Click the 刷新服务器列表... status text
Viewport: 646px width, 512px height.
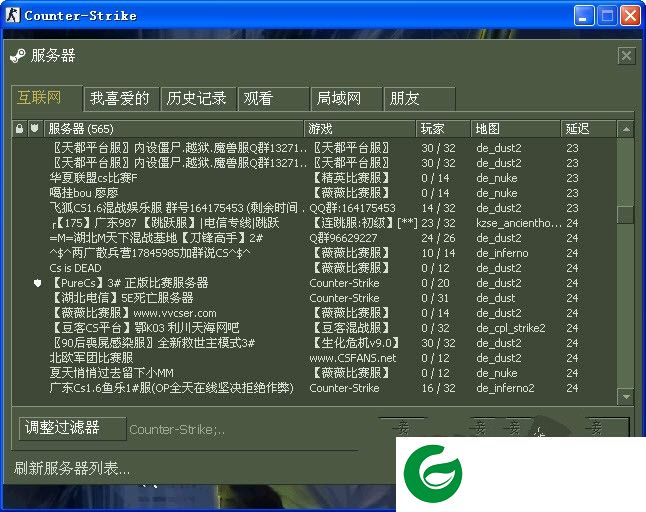(72, 468)
